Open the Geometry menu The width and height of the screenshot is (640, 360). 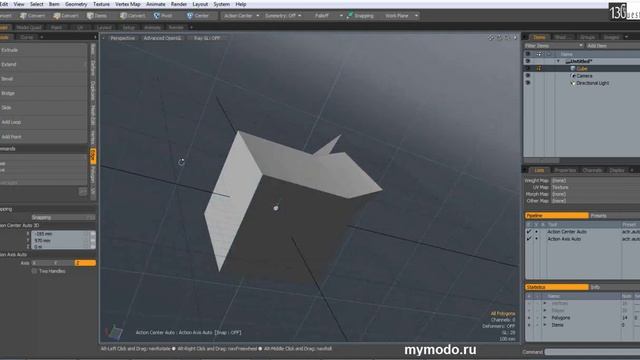(x=76, y=4)
